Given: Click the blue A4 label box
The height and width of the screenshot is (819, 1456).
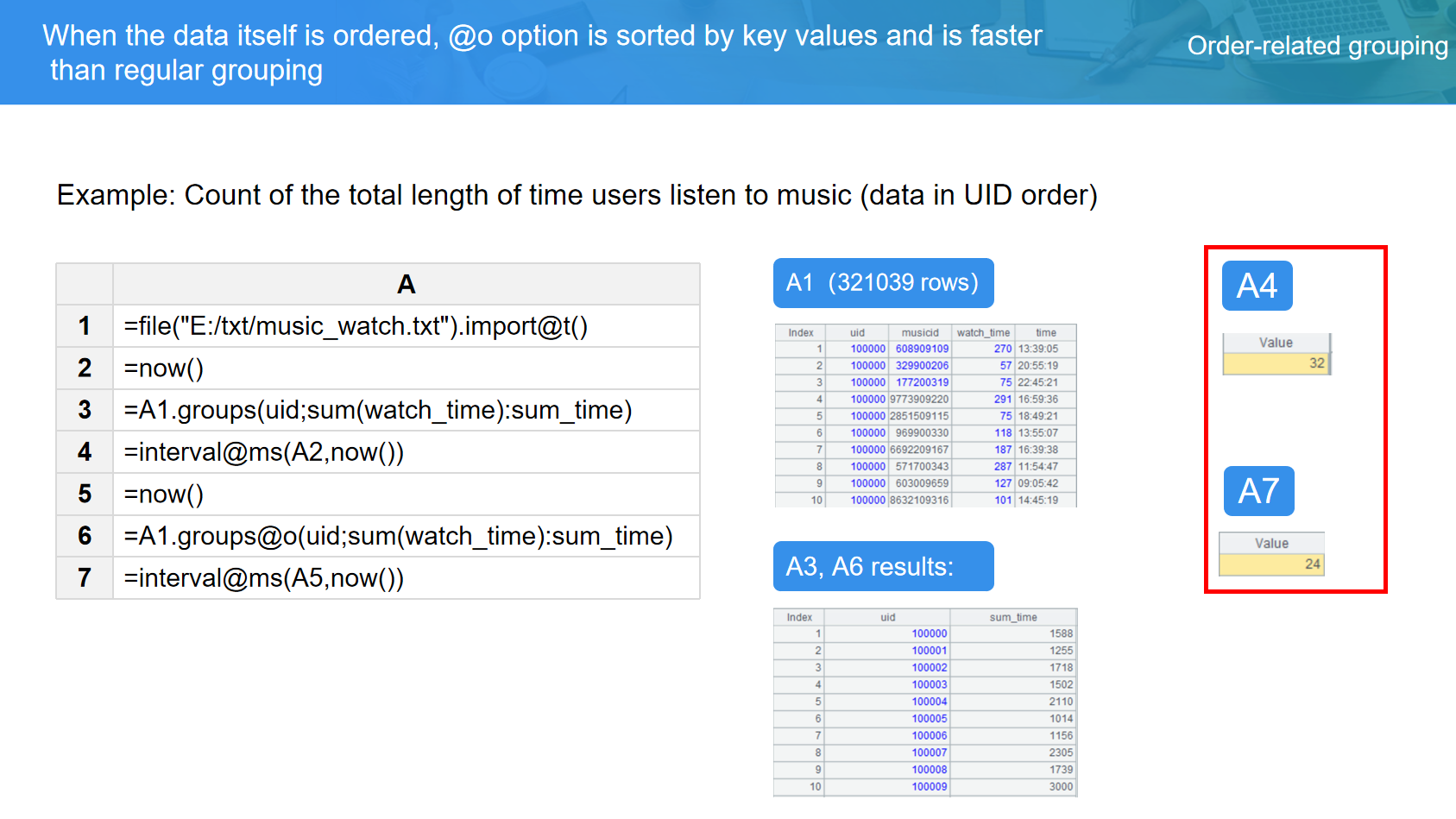Looking at the screenshot, I should pos(1257,286).
